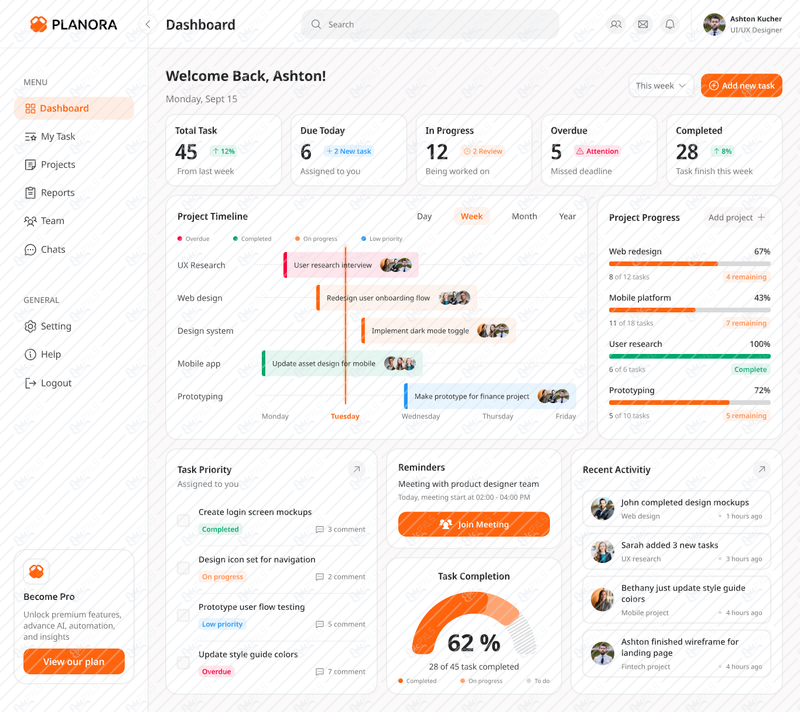This screenshot has height=712, width=800.
Task: Check the Design icon set for navigation task
Action: pos(183,568)
